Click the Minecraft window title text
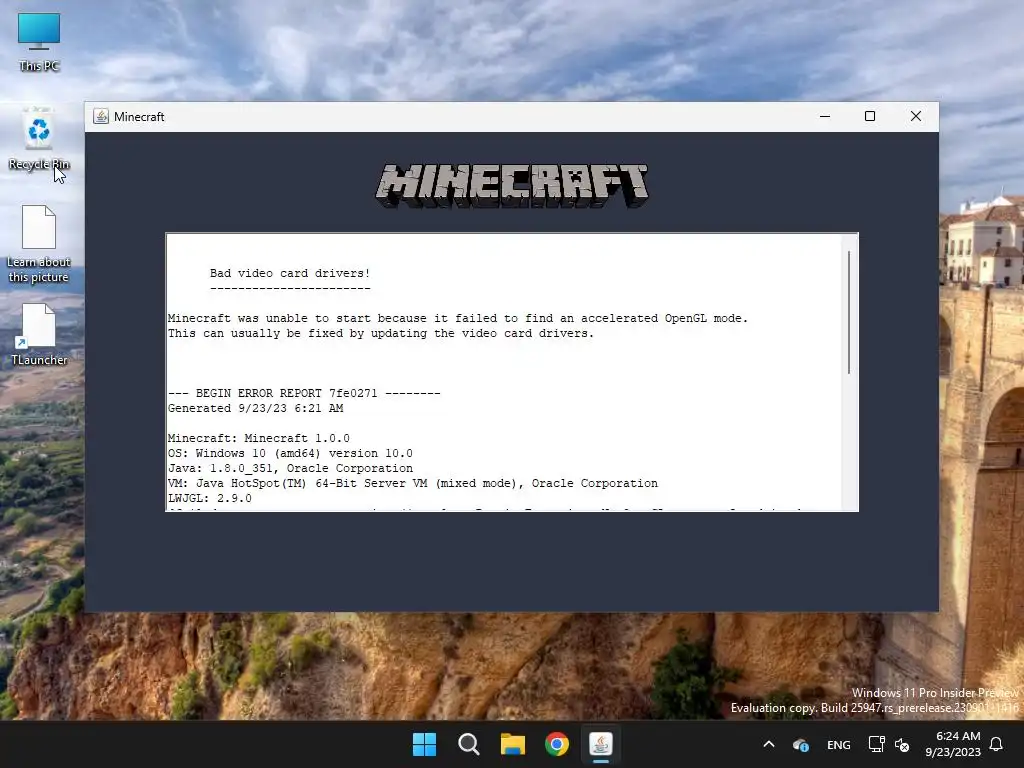 tap(139, 116)
